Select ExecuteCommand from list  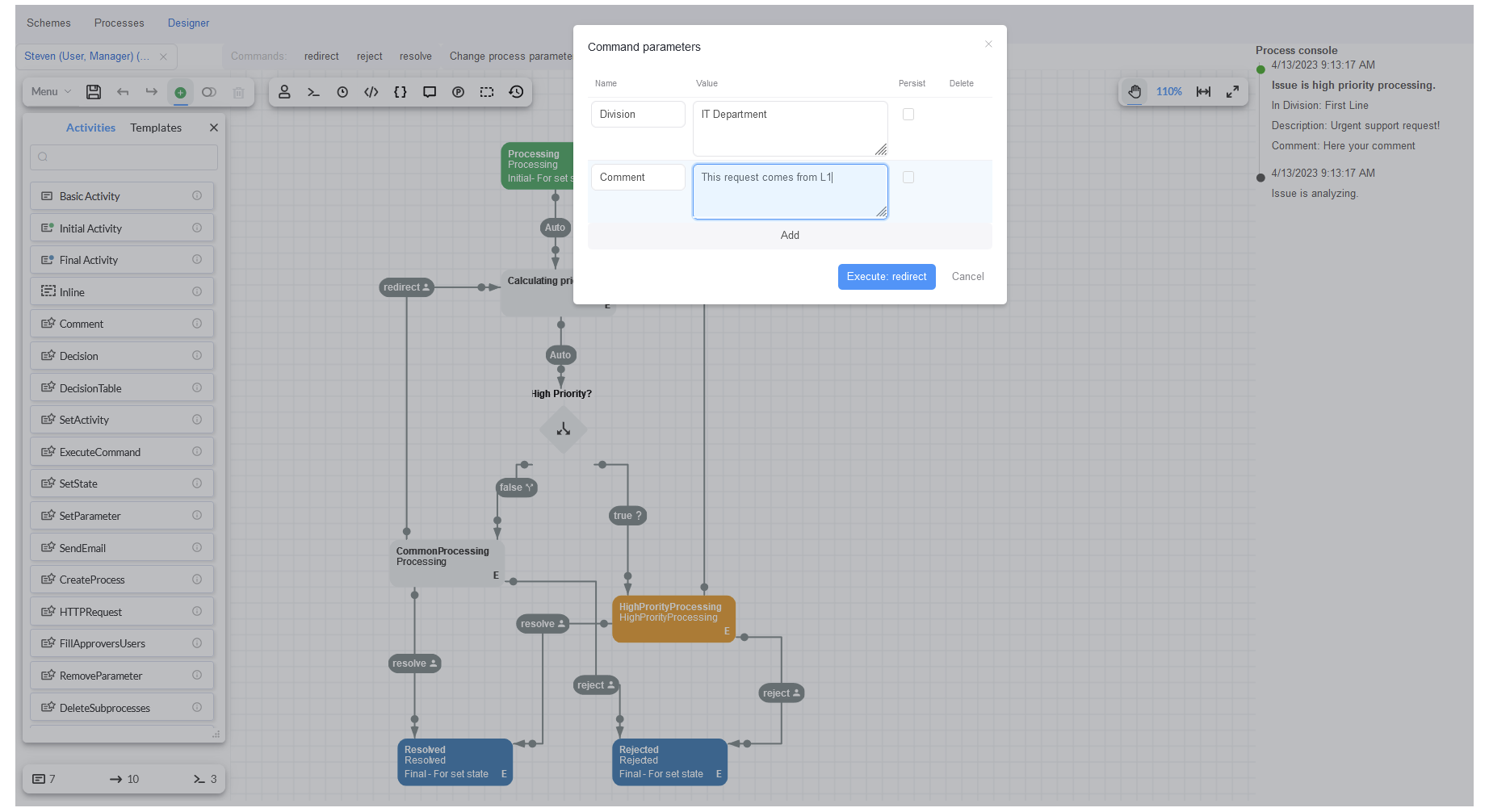click(122, 452)
